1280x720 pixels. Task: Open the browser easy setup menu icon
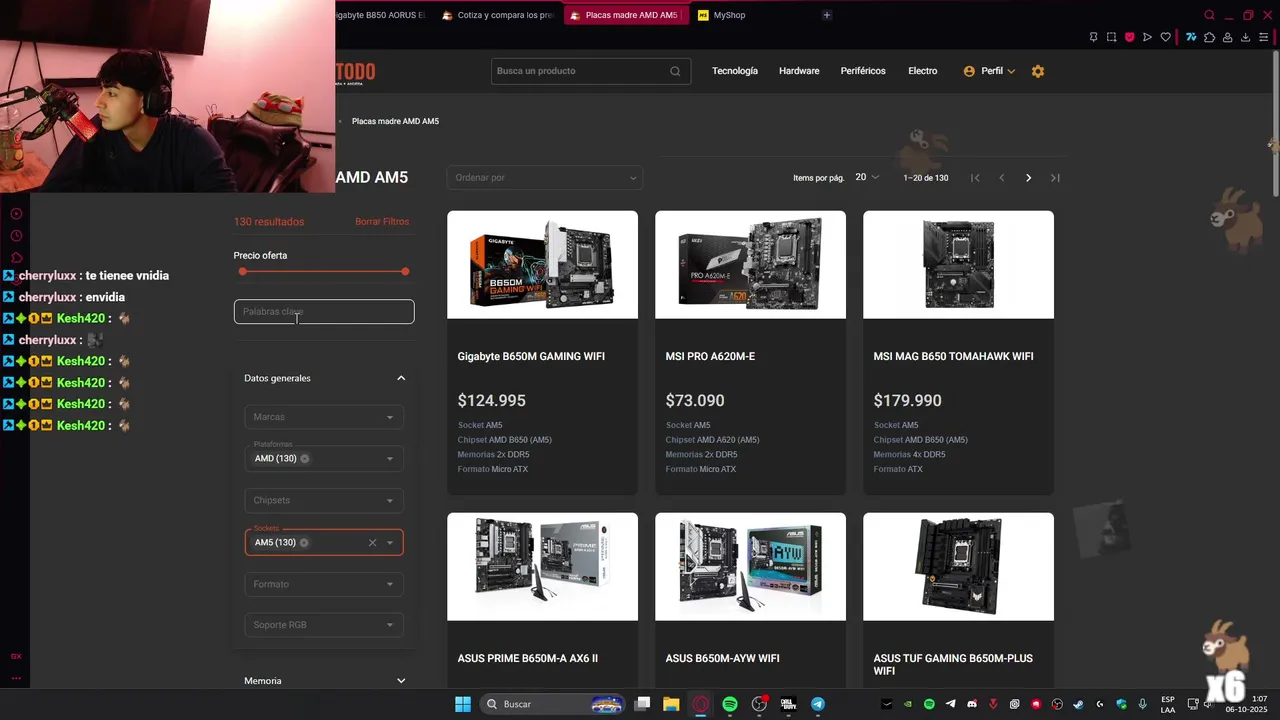pyautogui.click(x=1264, y=38)
